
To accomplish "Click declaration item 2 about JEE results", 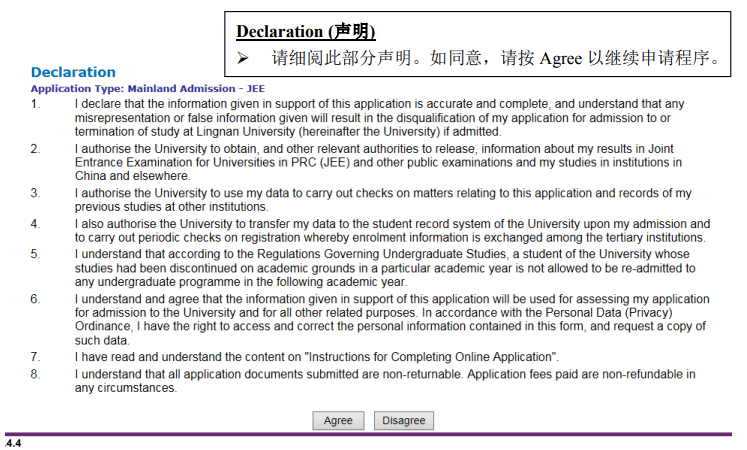I will 380,162.
